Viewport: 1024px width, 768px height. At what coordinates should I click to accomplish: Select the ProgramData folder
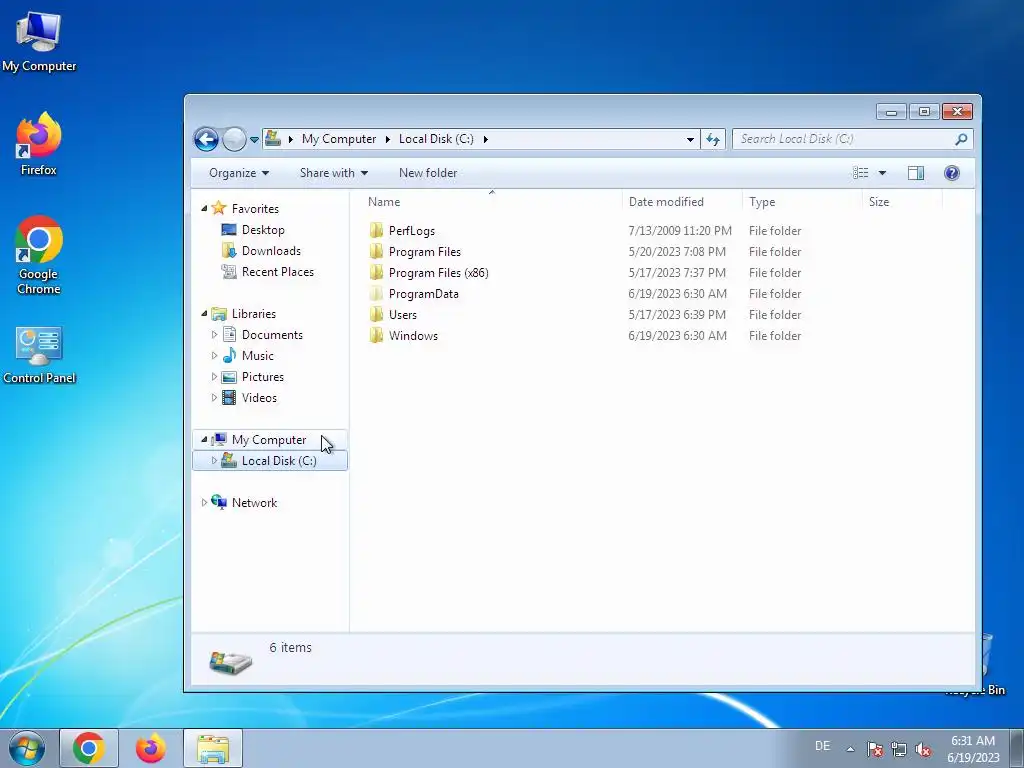(423, 293)
